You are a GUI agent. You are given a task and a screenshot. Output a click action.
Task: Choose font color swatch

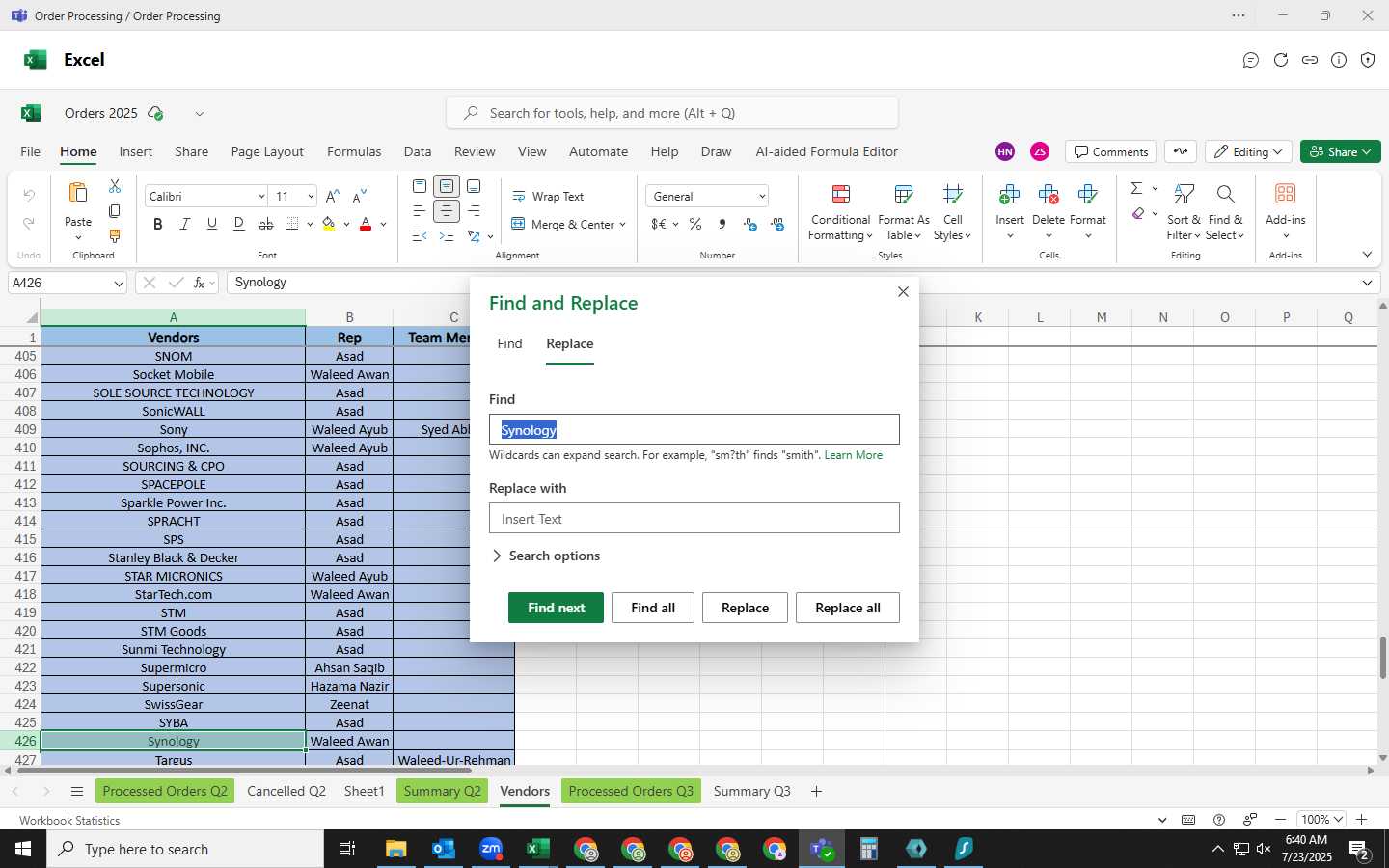pos(366,224)
